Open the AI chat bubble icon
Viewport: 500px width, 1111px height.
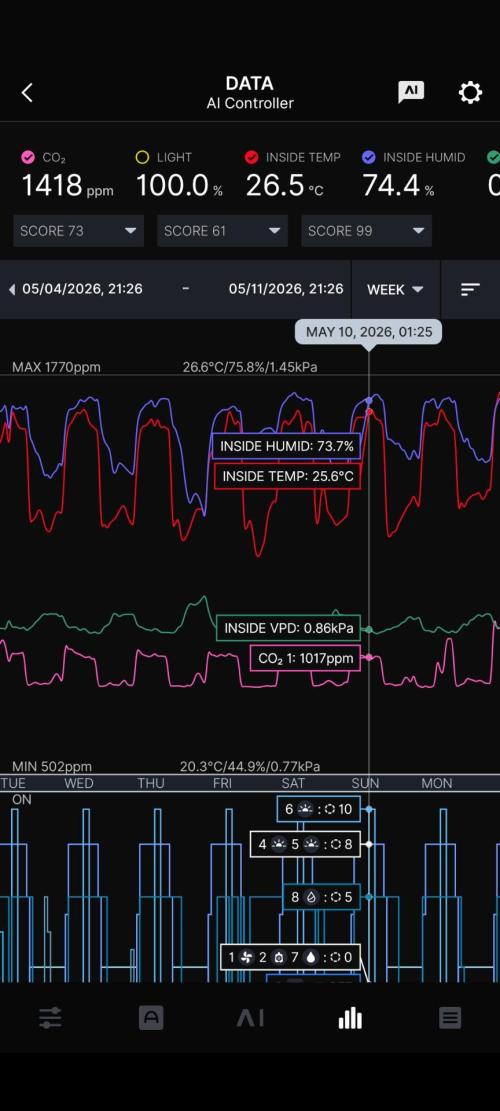click(x=411, y=92)
